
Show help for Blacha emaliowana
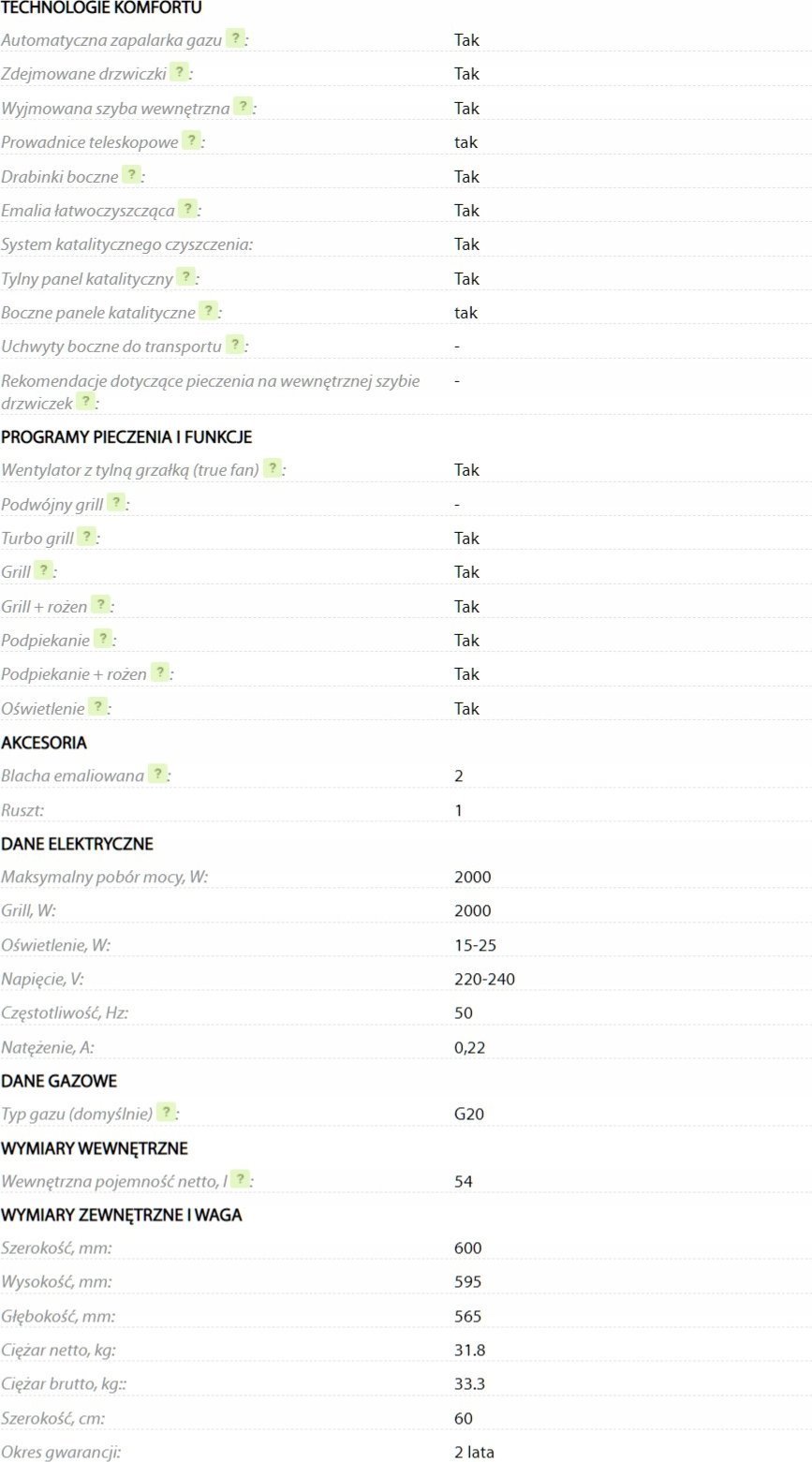157,775
